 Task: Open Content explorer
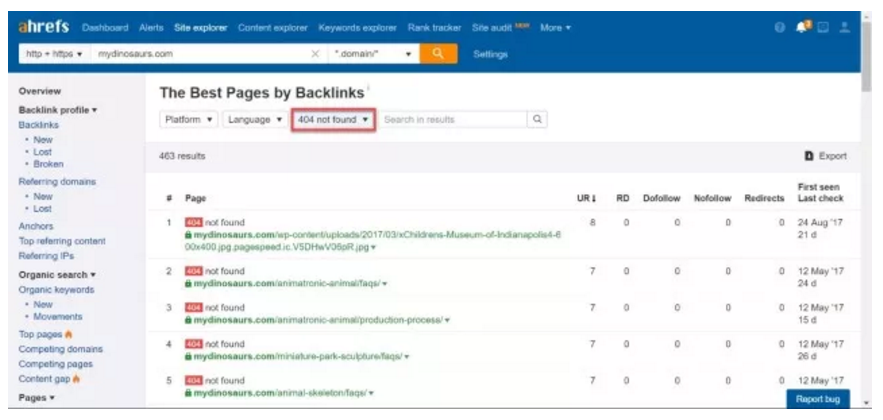[x=273, y=27]
